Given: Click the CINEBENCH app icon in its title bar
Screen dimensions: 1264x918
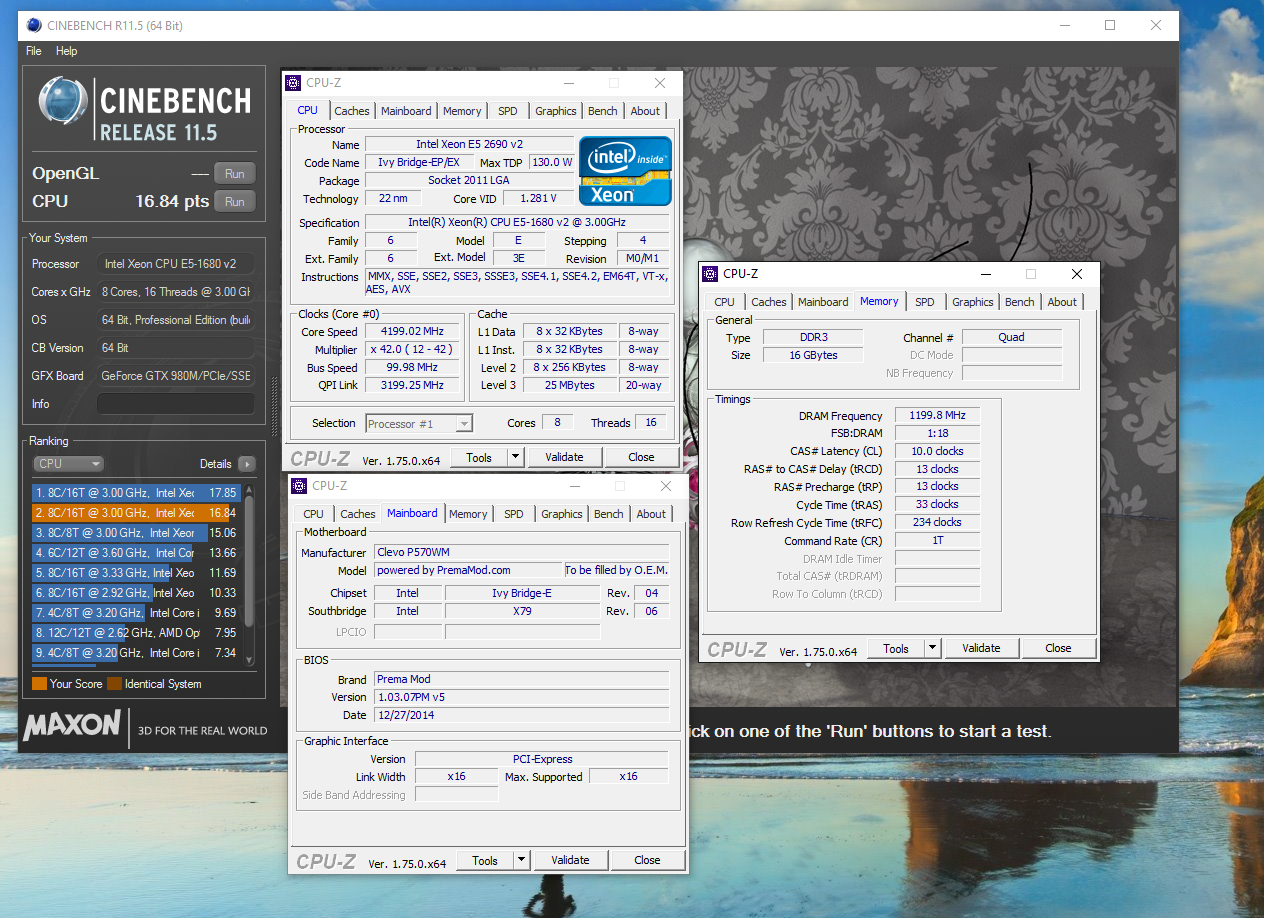Looking at the screenshot, I should [32, 25].
